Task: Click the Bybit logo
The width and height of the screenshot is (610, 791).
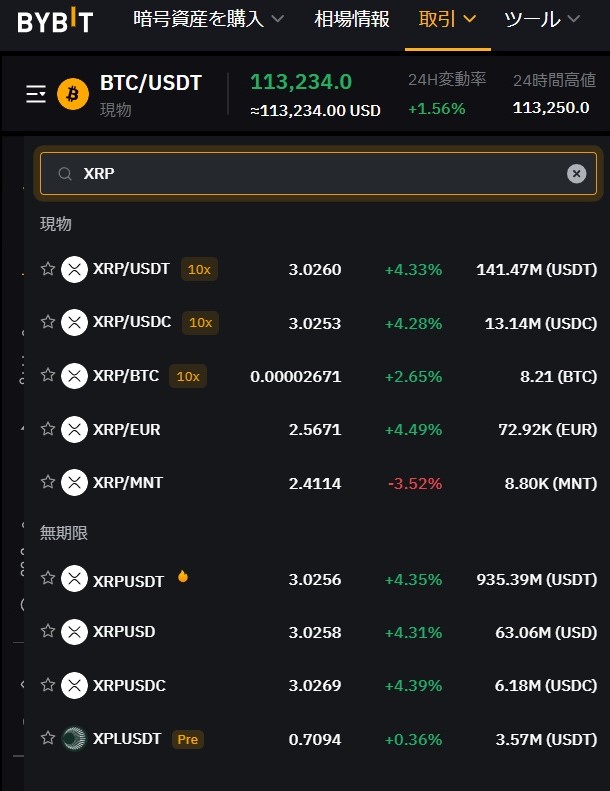Action: (54, 21)
